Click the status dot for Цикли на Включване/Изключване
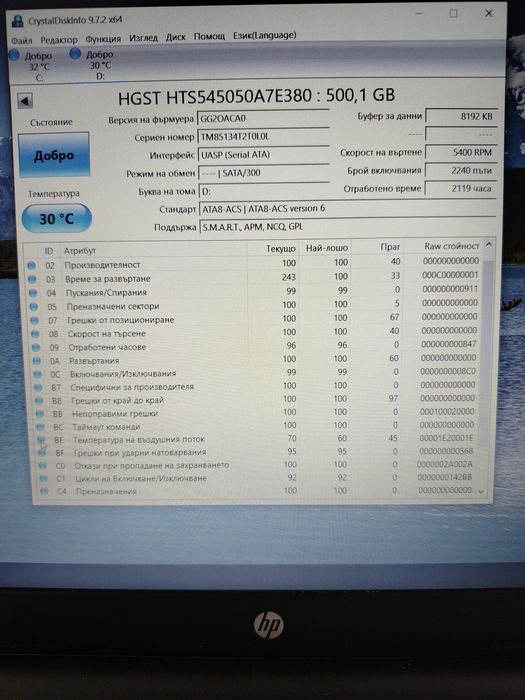The width and height of the screenshot is (525, 700). pyautogui.click(x=43, y=479)
